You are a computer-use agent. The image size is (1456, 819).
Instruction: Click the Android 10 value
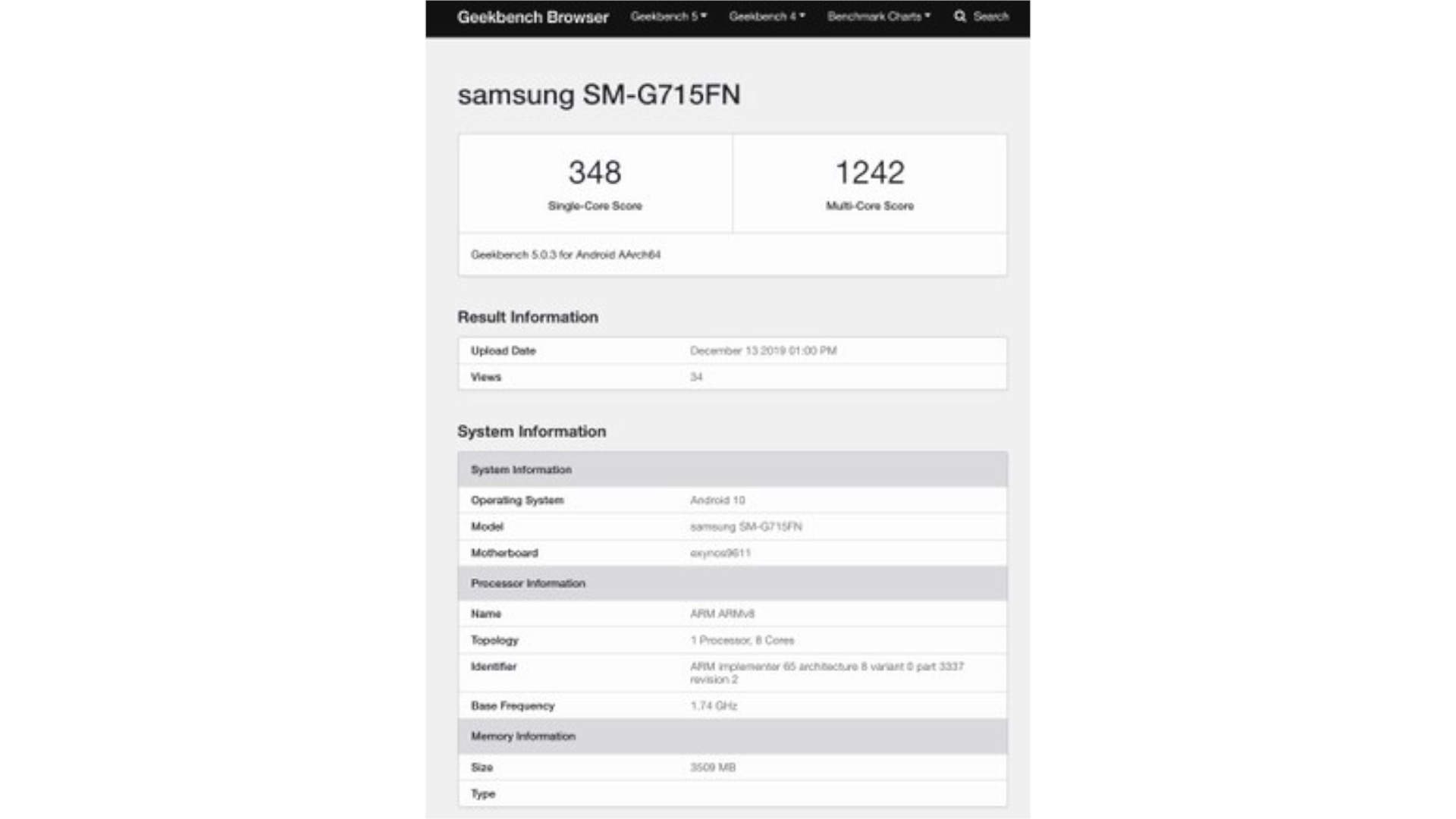[717, 500]
